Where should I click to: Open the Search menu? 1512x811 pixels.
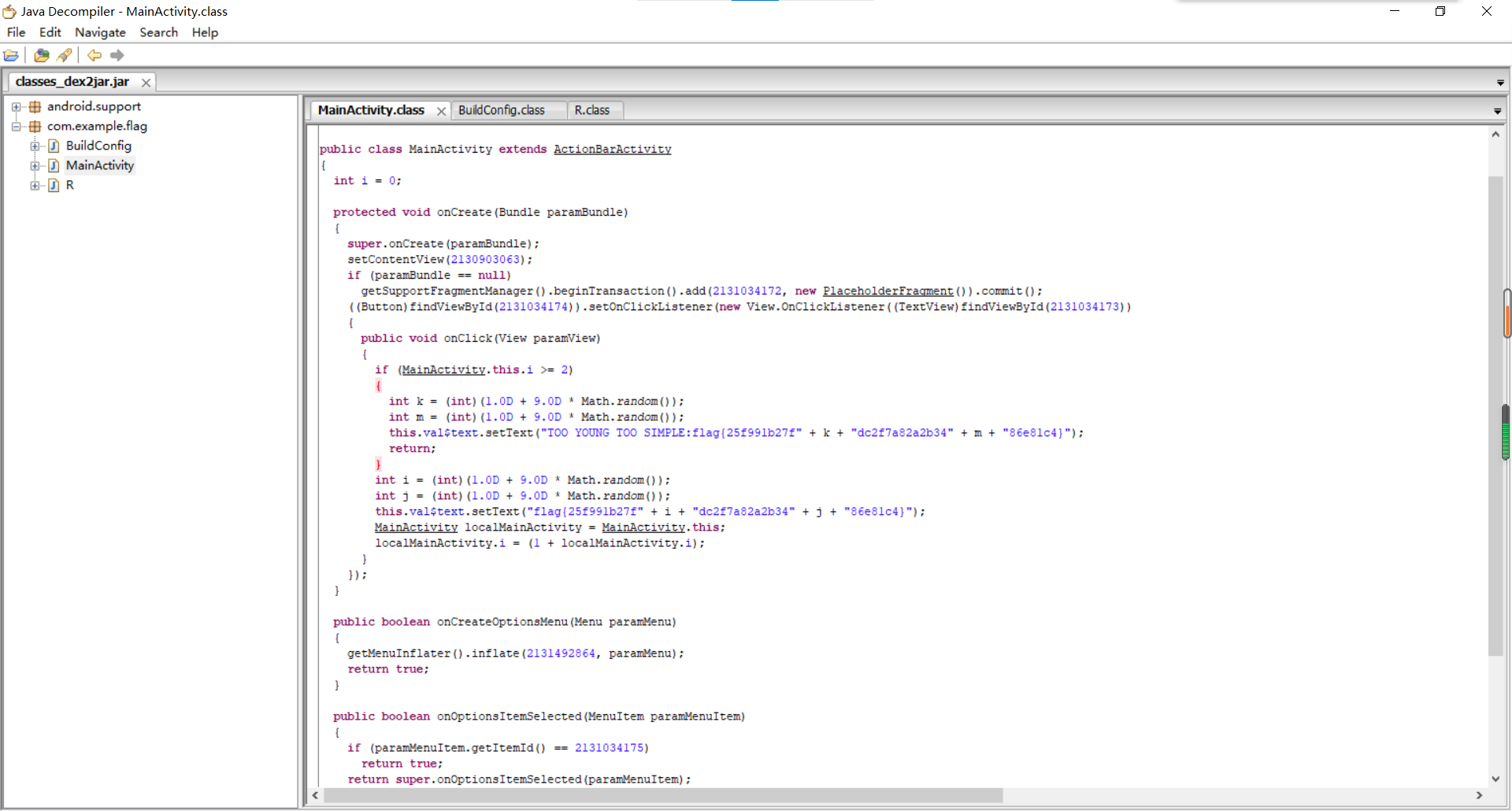(x=158, y=32)
